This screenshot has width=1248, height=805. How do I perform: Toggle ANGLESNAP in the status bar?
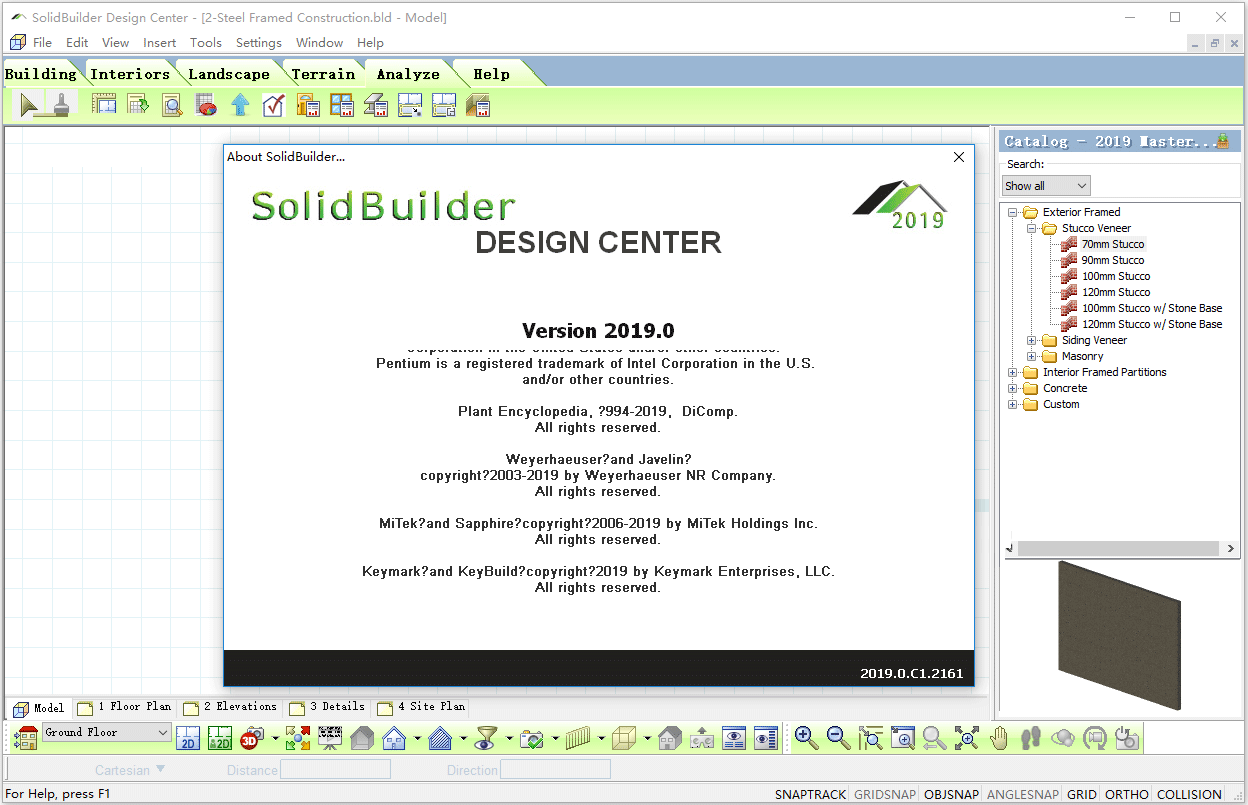pyautogui.click(x=1022, y=795)
